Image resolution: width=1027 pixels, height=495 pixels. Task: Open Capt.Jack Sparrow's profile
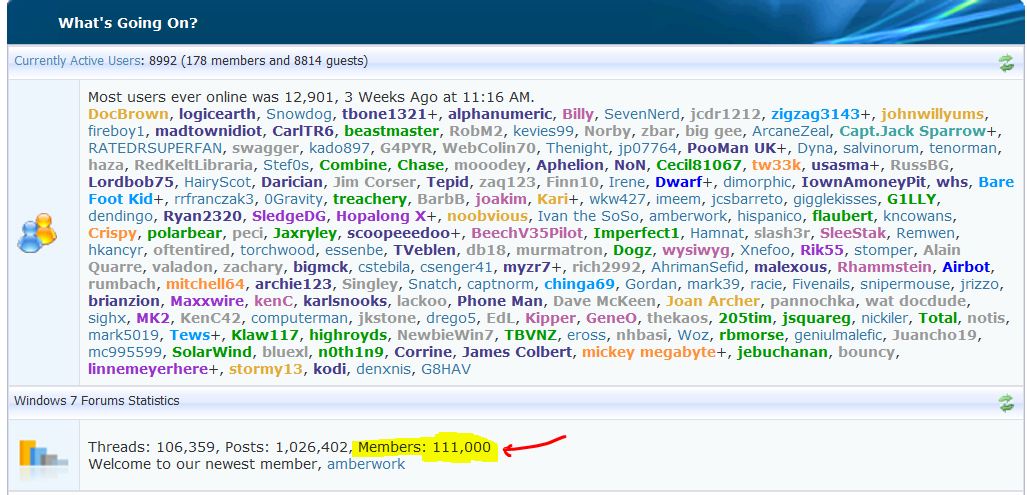tap(913, 131)
